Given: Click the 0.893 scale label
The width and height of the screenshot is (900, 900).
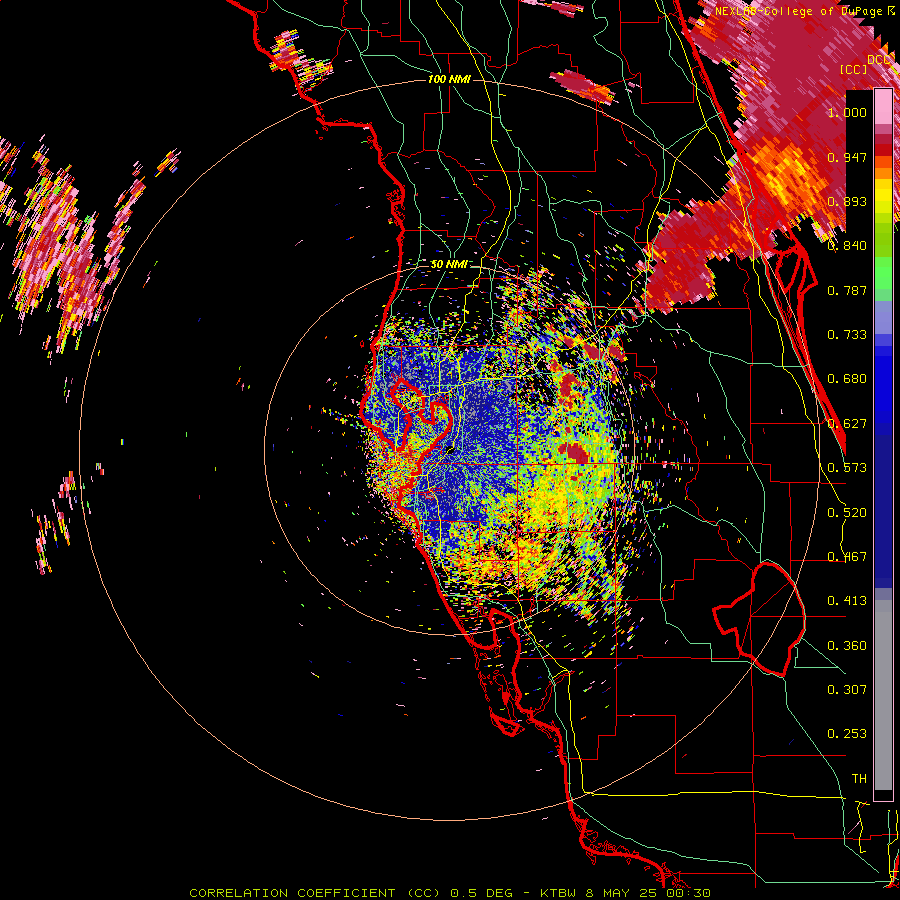Looking at the screenshot, I should click(847, 201).
